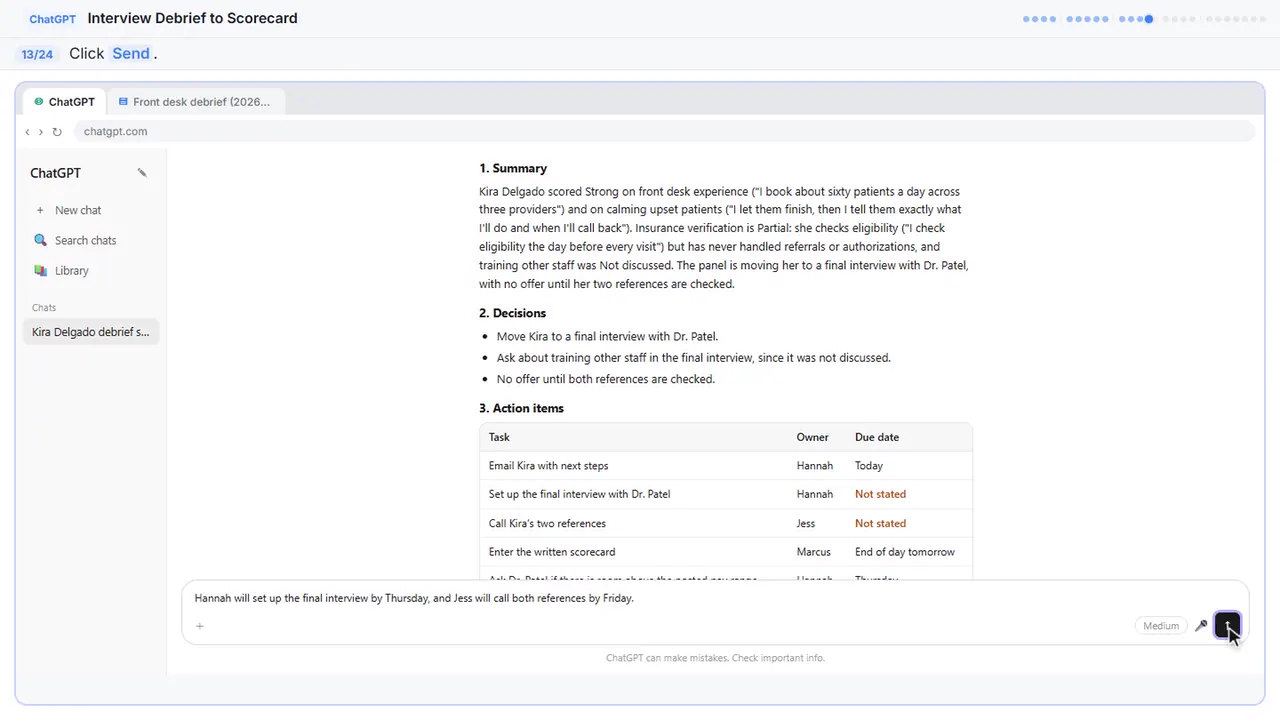Click into the message text typed in composer
The height and width of the screenshot is (720, 1280).
point(414,598)
